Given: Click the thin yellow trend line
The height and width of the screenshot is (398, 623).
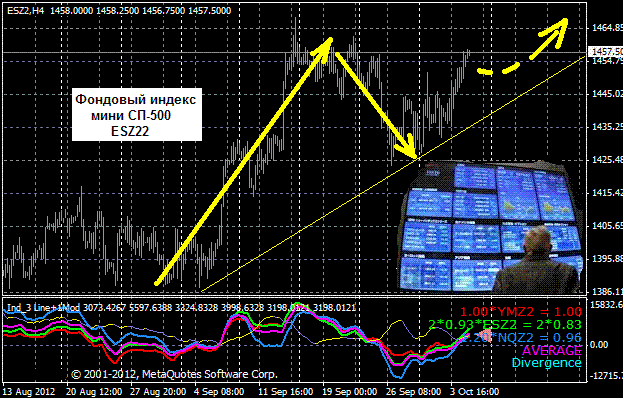Looking at the screenshot, I should coord(393,174).
